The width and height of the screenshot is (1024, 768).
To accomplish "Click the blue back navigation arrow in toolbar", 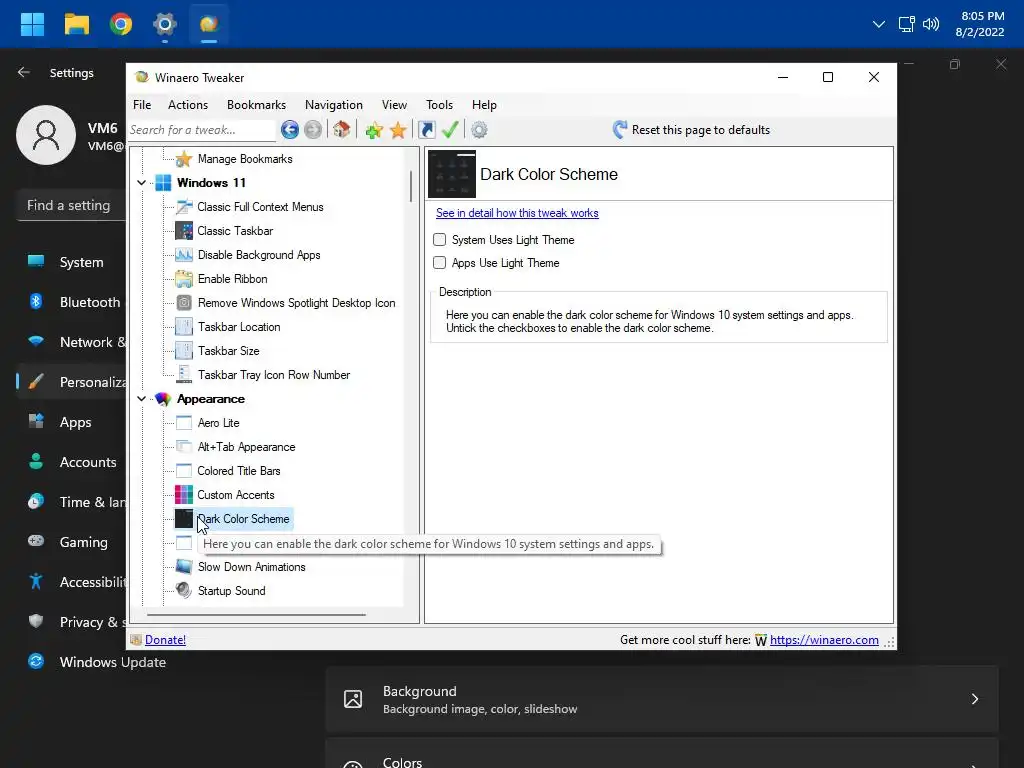I will [x=290, y=130].
